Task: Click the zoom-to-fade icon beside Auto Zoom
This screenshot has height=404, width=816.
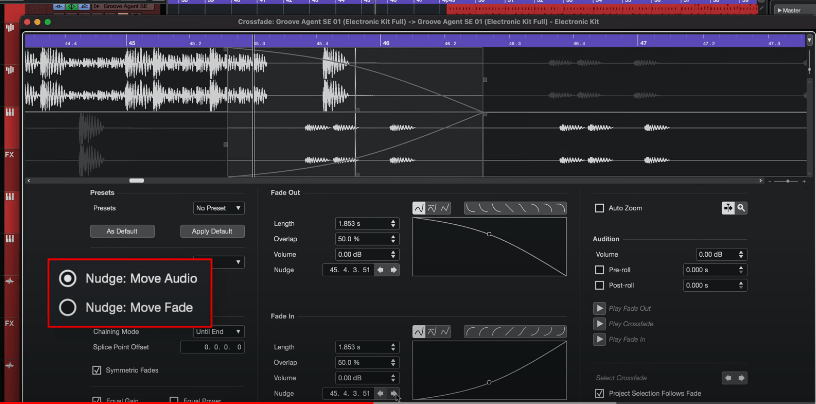Action: point(728,208)
